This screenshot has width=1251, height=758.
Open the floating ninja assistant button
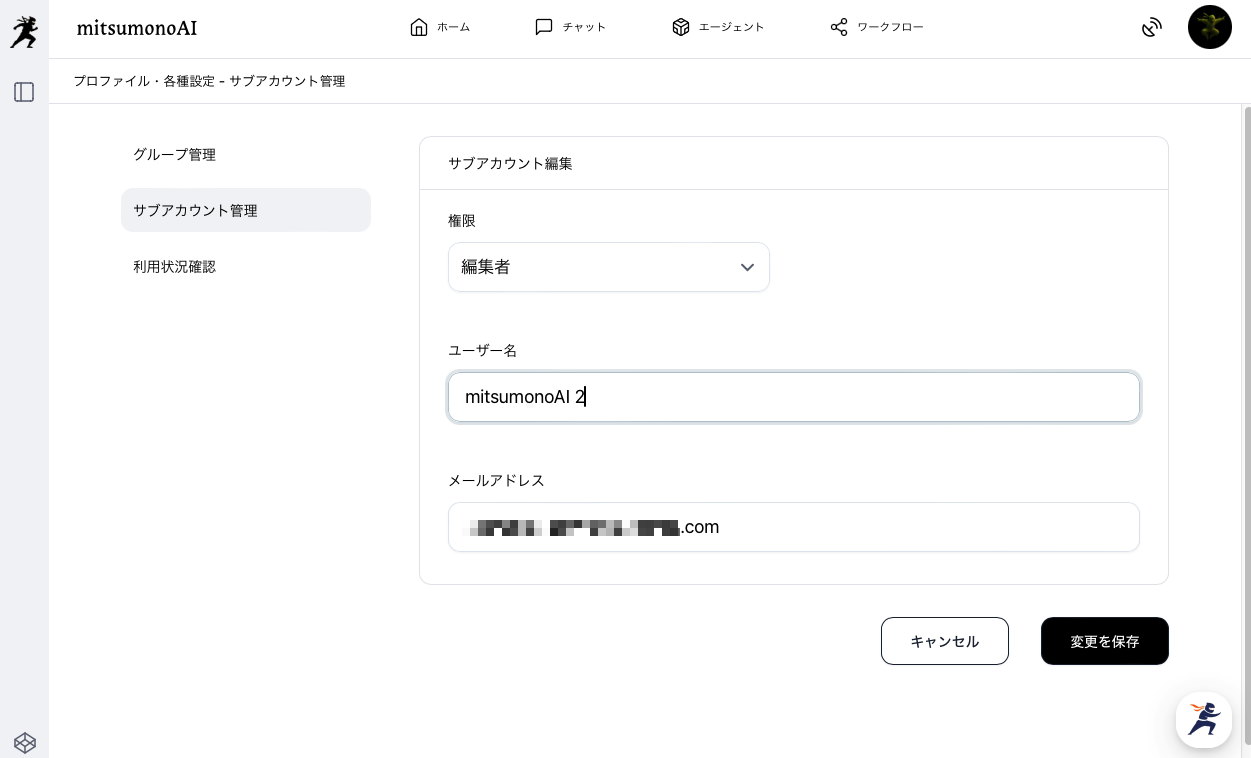point(1203,719)
